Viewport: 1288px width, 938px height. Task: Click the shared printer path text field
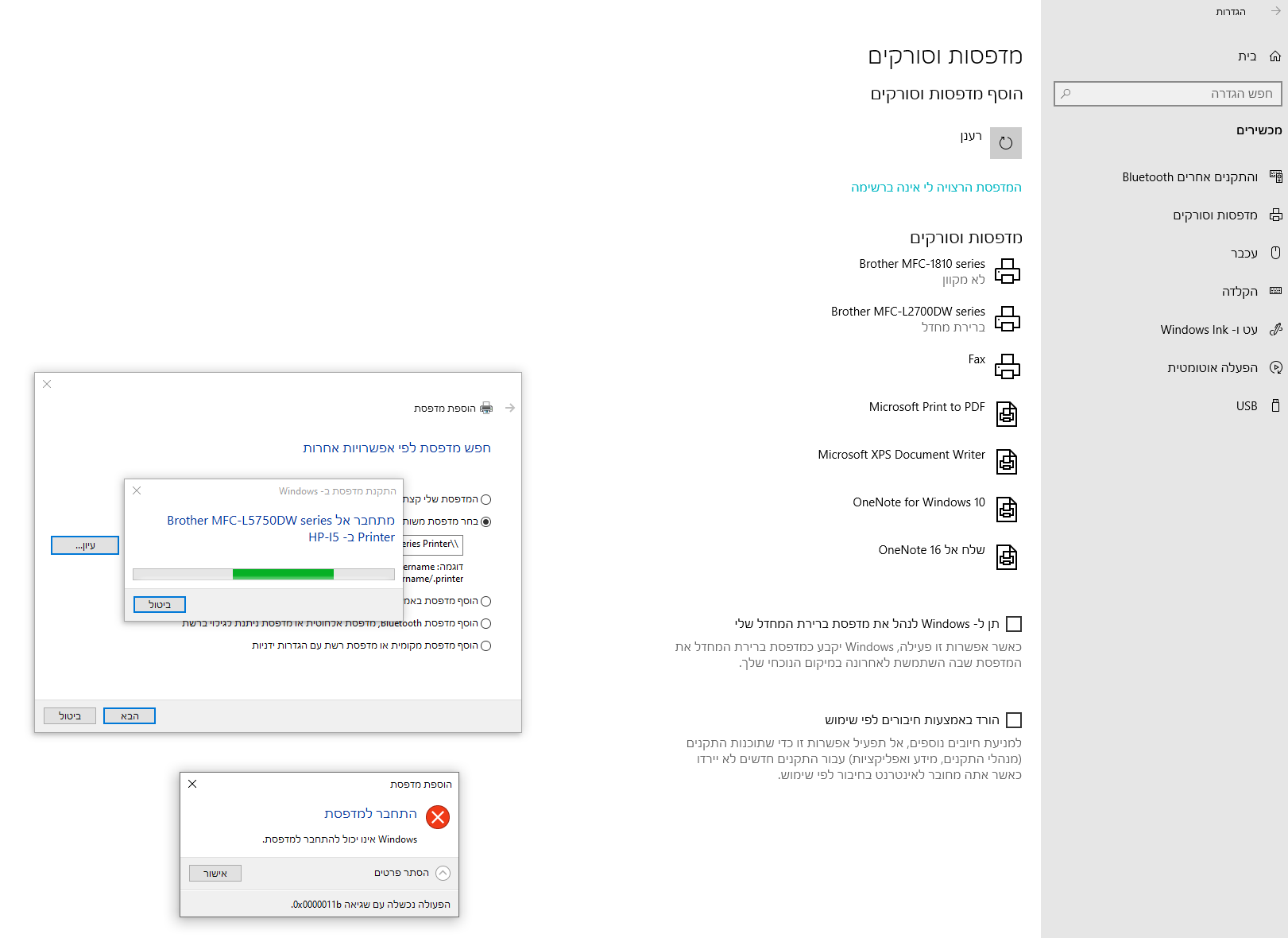pyautogui.click(x=431, y=545)
